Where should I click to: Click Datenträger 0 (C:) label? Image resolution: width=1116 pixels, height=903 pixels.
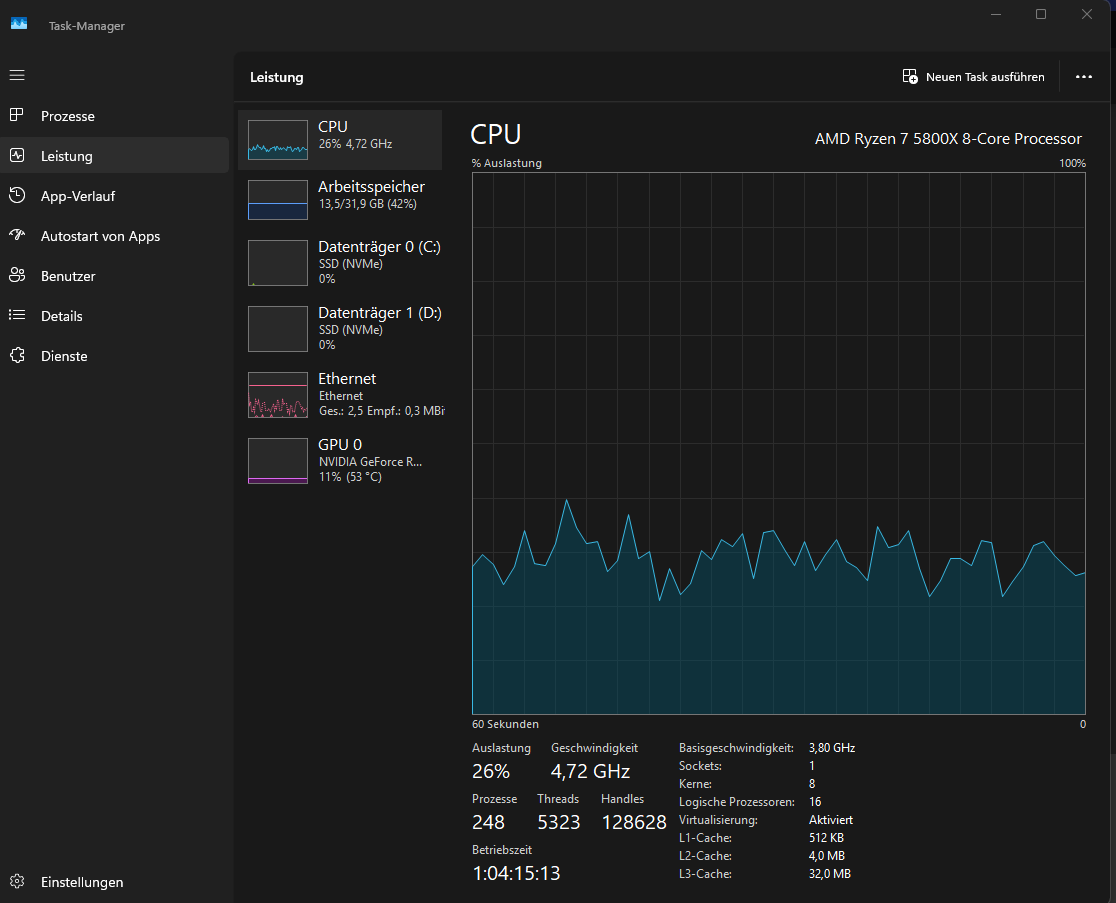379,246
